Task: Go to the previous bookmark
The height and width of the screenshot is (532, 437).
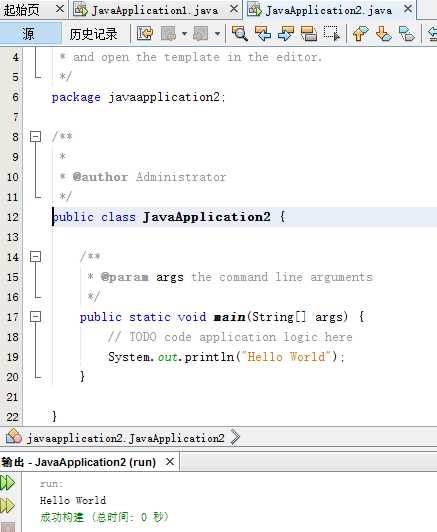Action: tap(360, 33)
